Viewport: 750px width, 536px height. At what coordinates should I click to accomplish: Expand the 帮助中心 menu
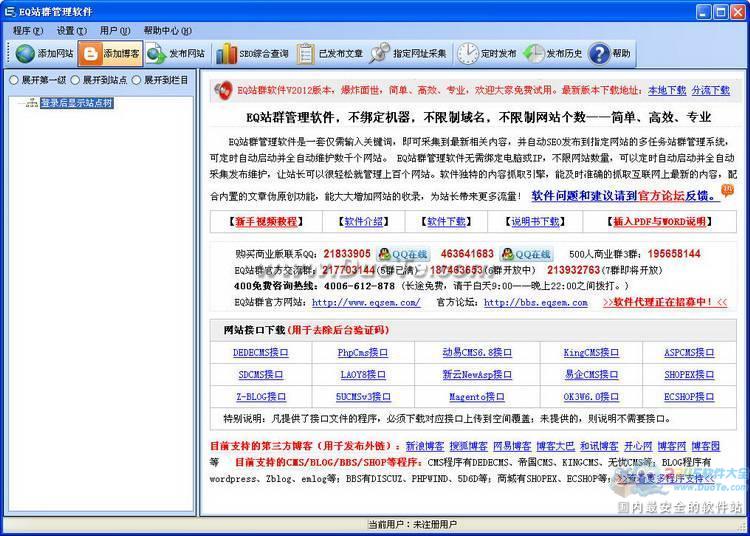tap(166, 31)
